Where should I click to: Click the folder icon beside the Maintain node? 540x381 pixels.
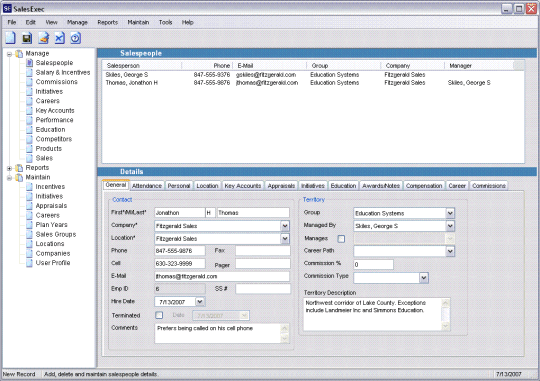pos(19,177)
